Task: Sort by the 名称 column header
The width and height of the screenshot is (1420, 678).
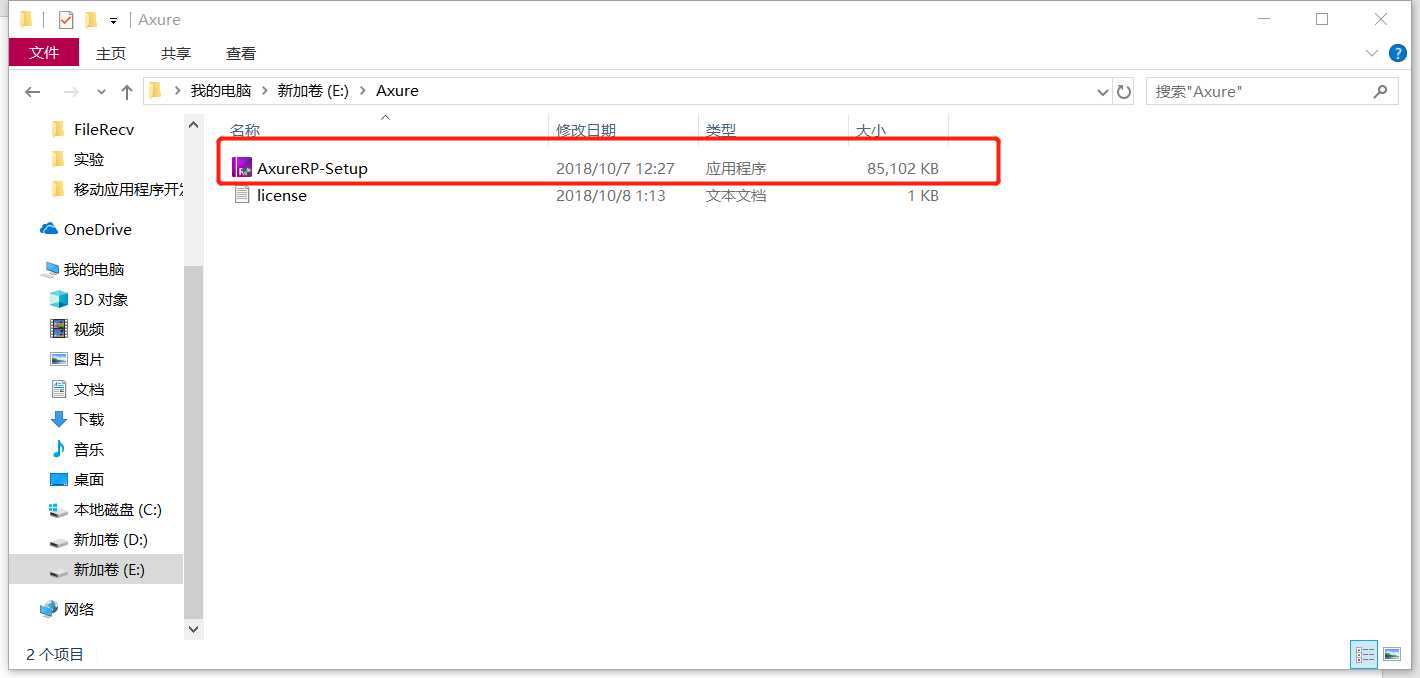Action: pyautogui.click(x=245, y=130)
